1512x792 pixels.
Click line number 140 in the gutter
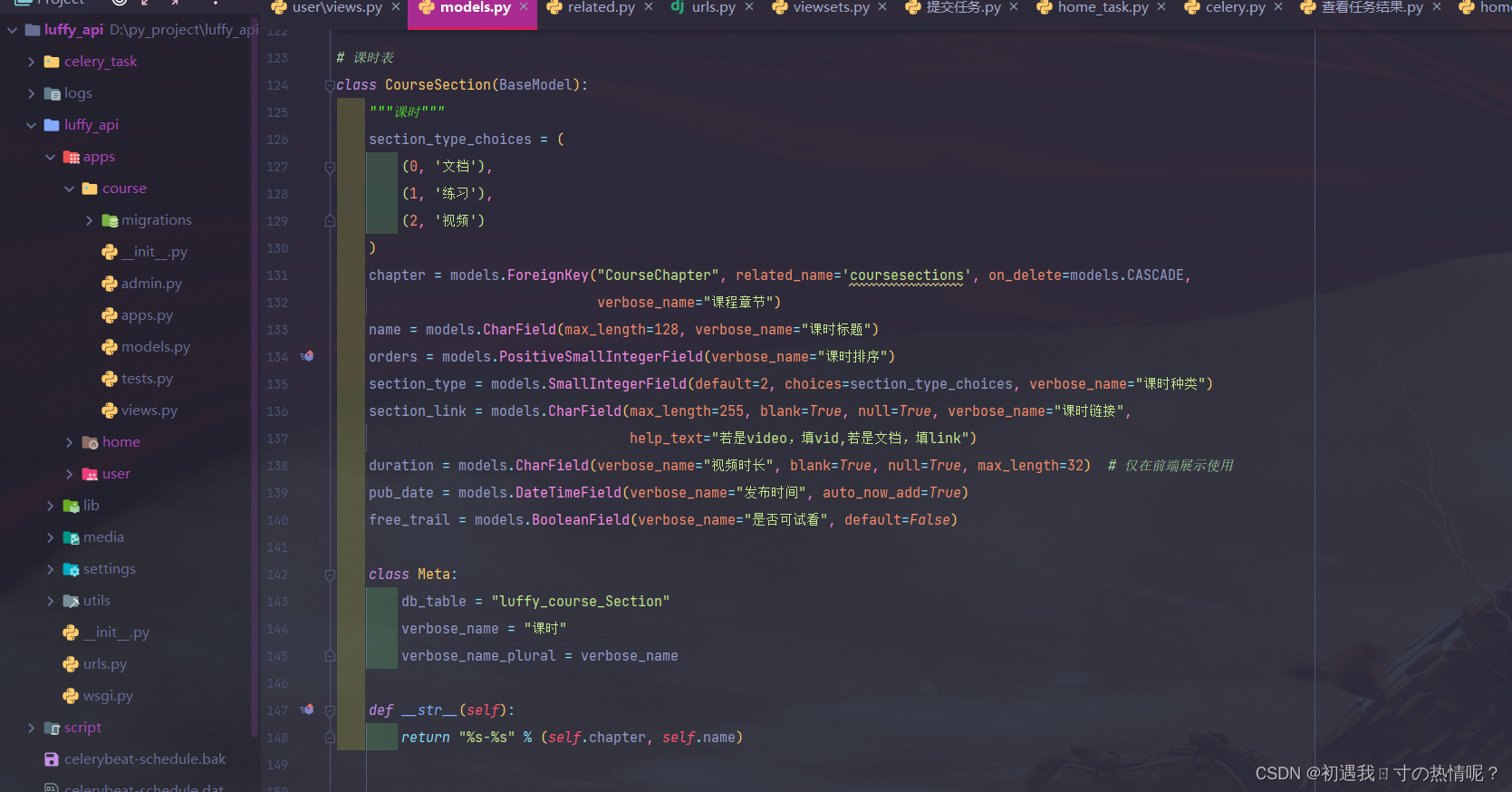point(277,520)
